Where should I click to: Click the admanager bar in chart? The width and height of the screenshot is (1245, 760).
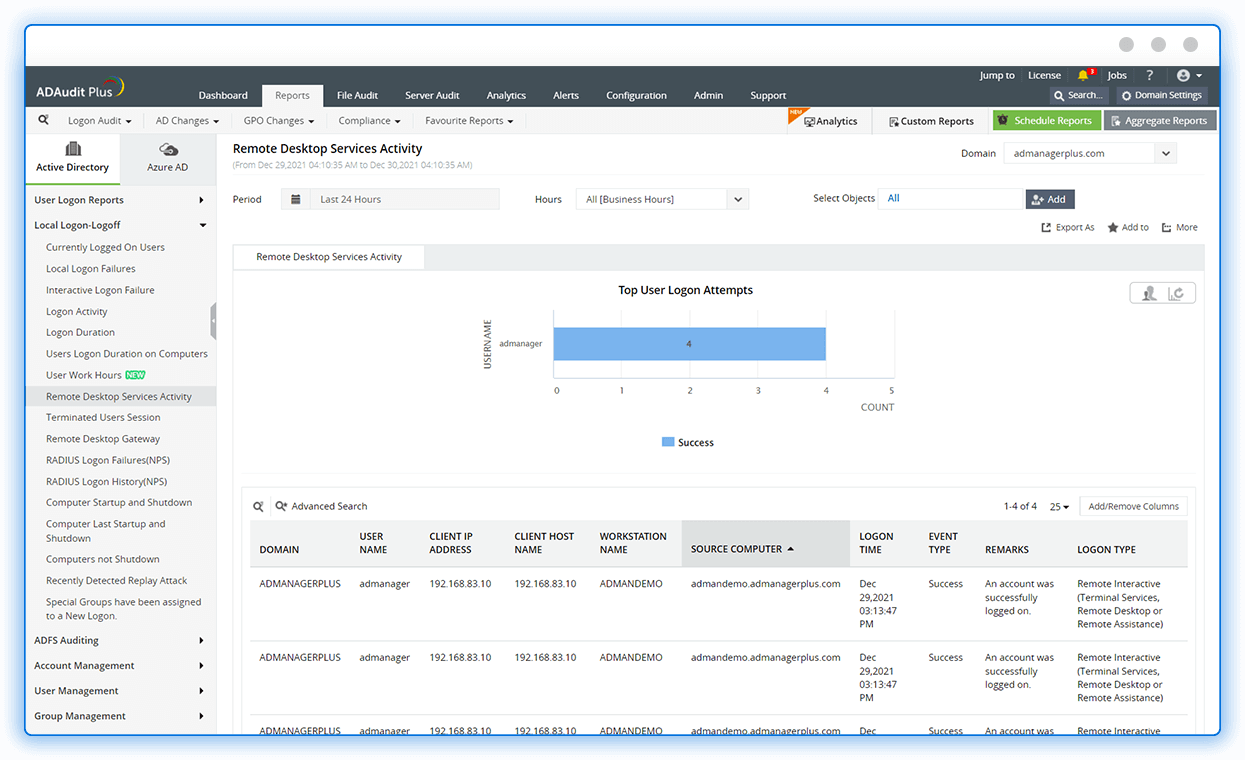(689, 344)
